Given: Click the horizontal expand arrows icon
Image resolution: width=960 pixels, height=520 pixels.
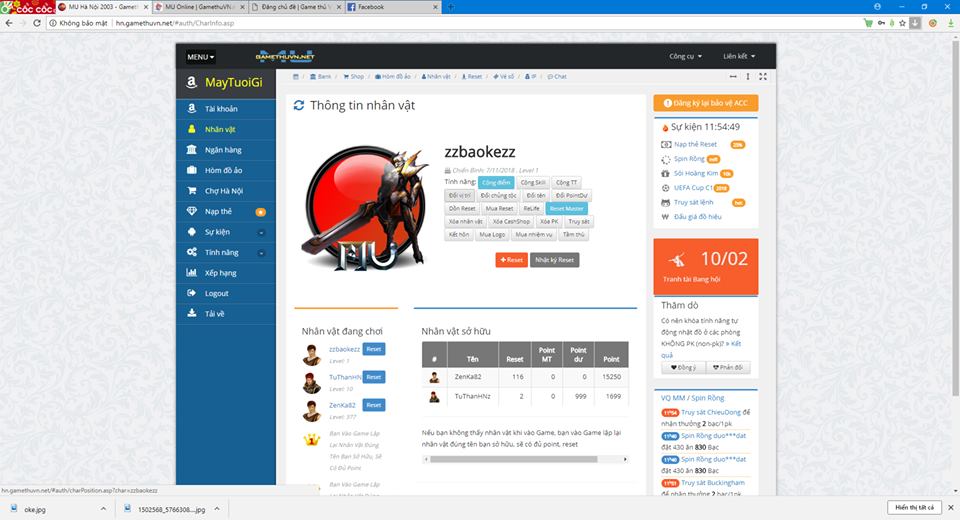Looking at the screenshot, I should [x=733, y=77].
